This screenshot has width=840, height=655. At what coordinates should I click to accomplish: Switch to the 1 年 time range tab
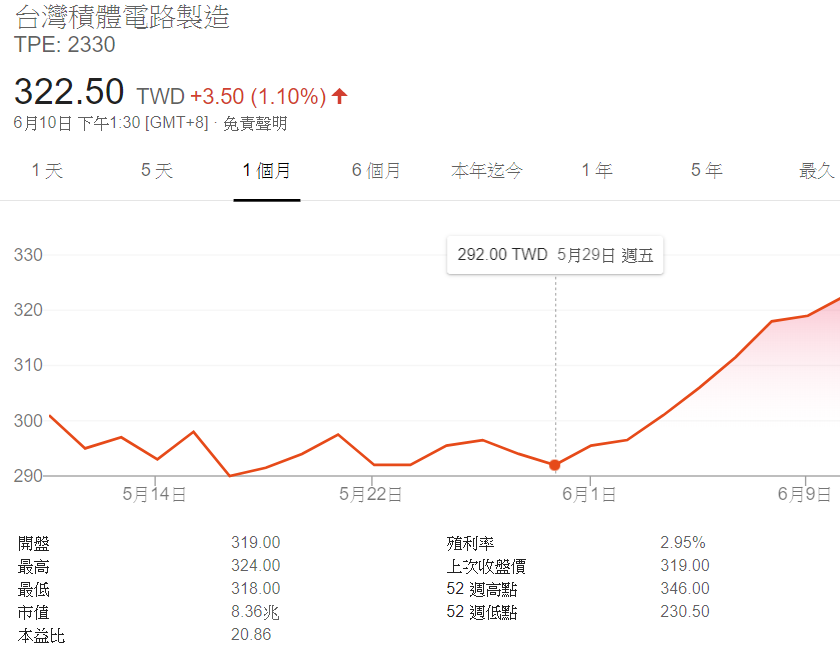point(597,171)
